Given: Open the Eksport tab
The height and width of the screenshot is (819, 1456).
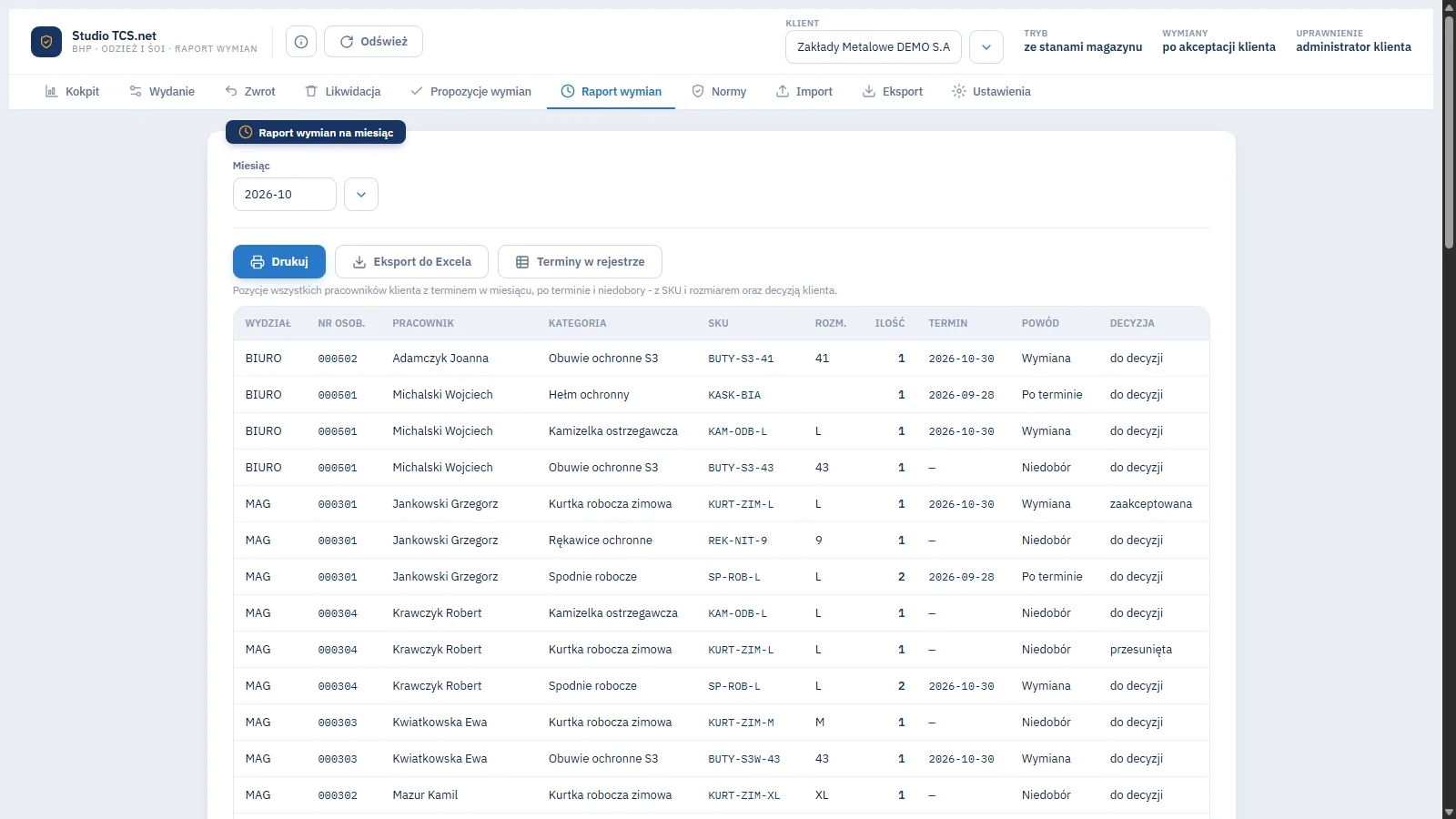Looking at the screenshot, I should point(893,92).
